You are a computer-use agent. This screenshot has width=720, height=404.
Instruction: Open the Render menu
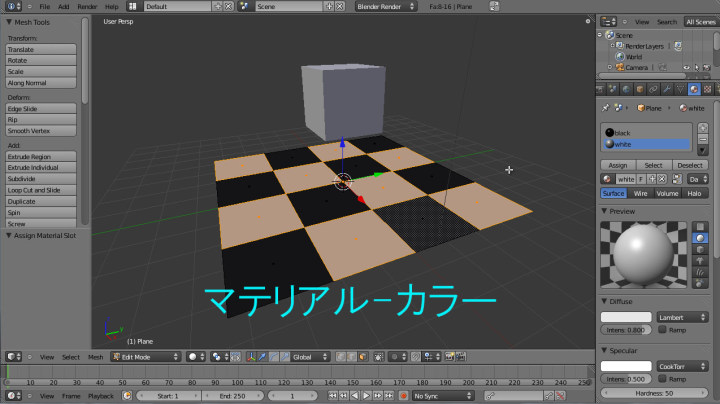[88, 6]
